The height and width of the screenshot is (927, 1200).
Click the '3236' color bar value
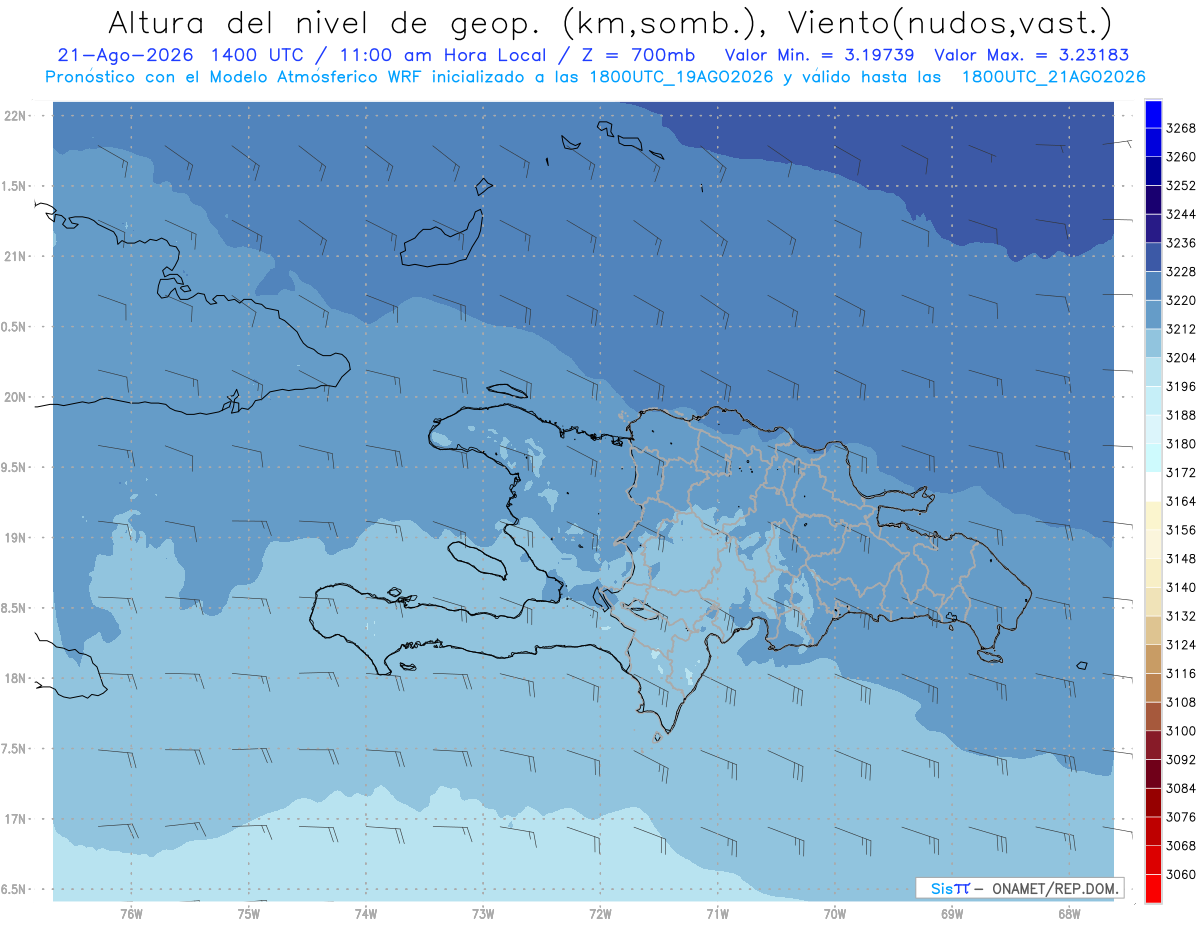[1180, 243]
